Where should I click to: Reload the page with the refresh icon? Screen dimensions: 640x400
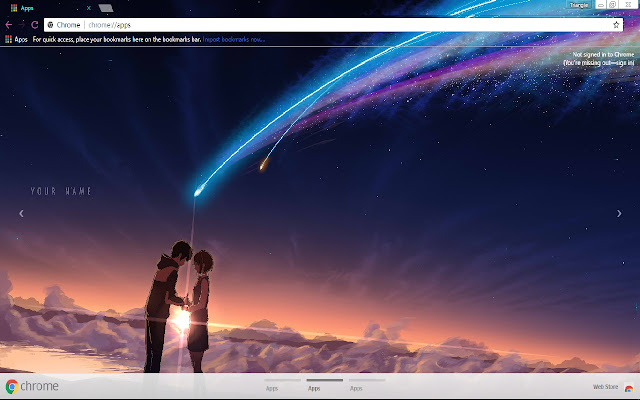click(35, 25)
